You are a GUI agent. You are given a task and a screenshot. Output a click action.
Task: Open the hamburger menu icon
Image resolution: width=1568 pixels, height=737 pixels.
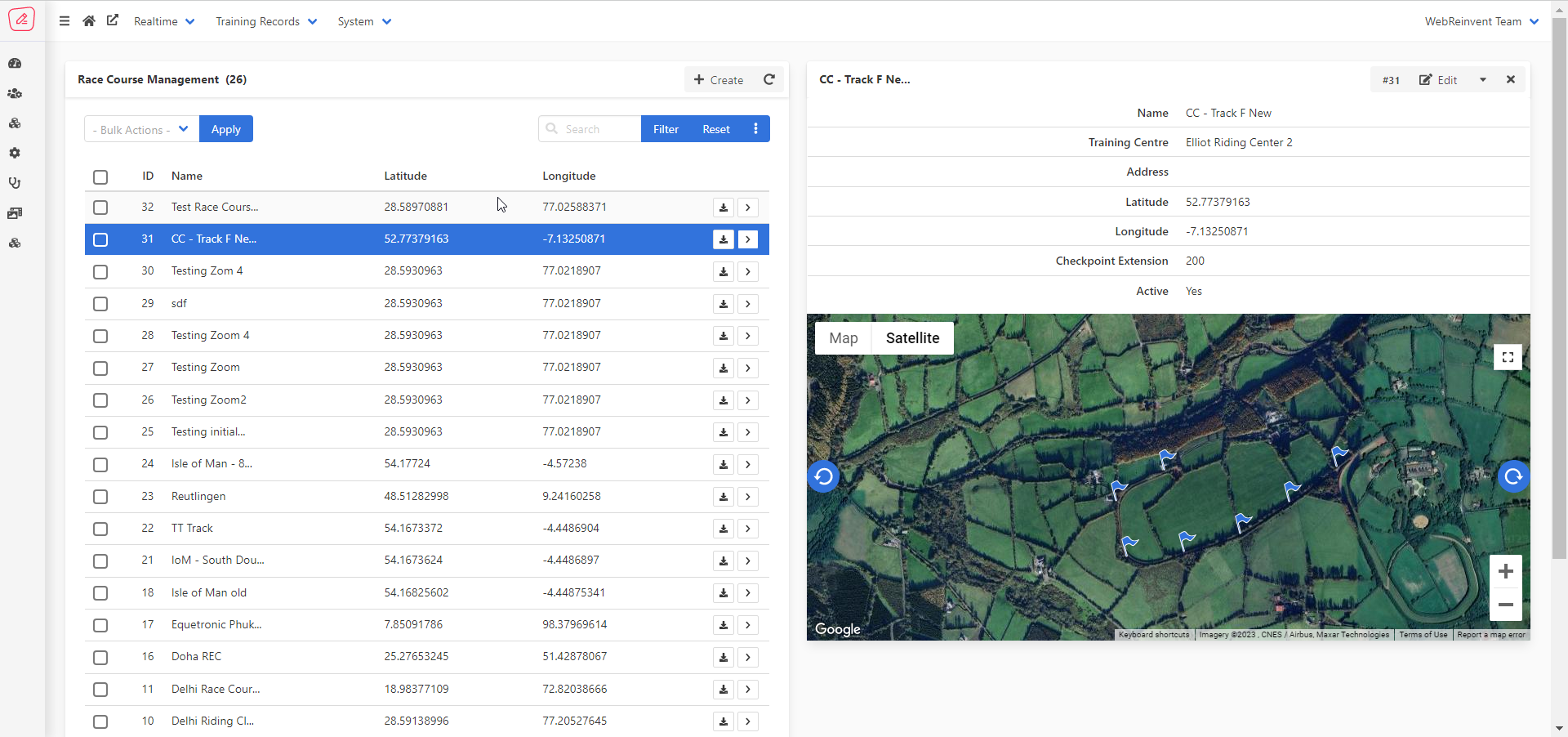65,21
